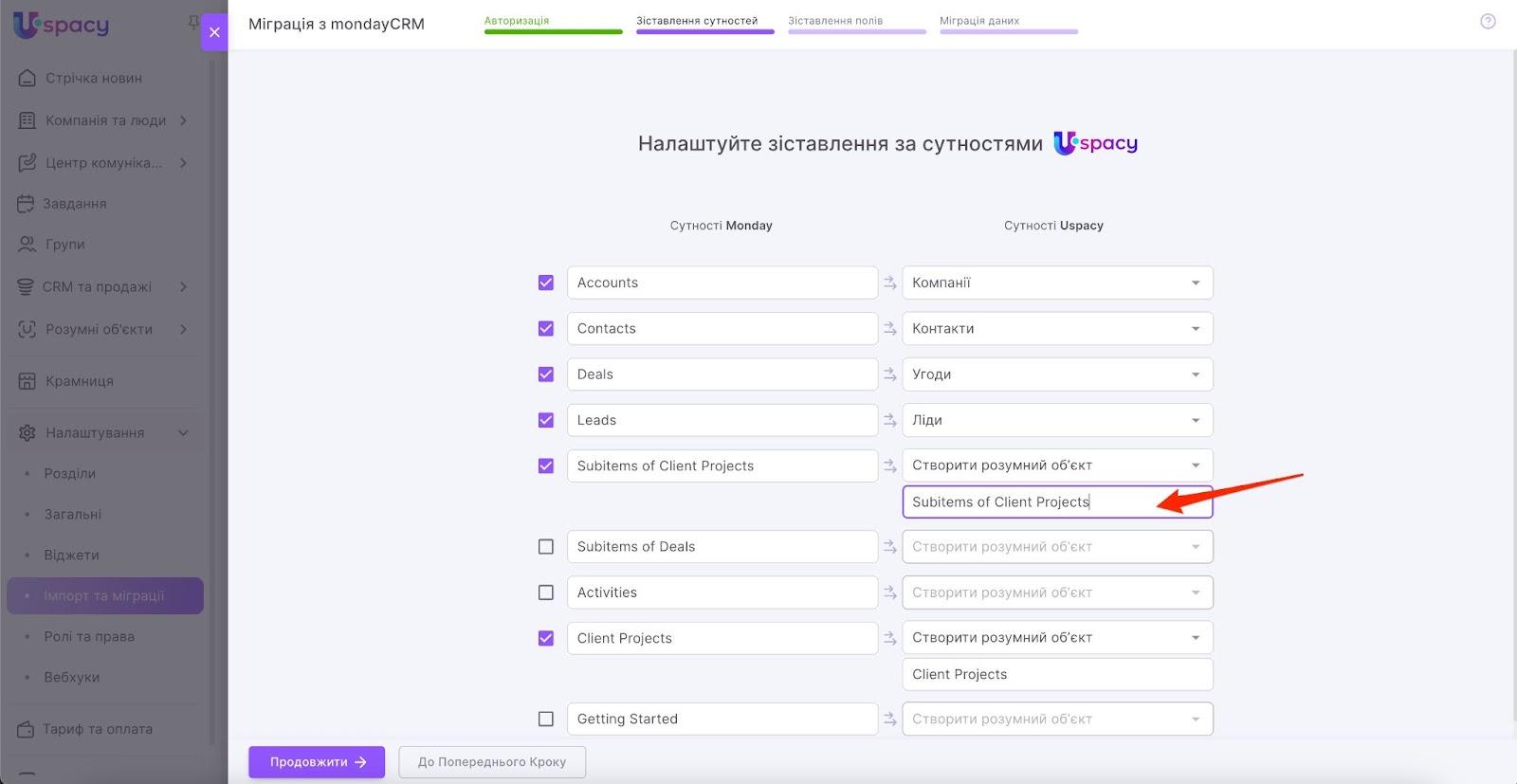Uncheck the Accounts entity checkbox

(546, 283)
